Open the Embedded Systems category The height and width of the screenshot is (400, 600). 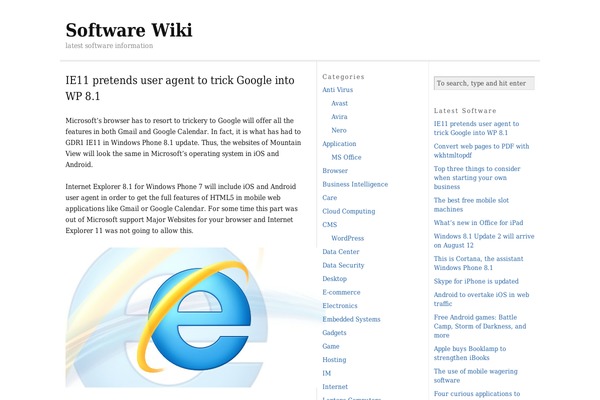click(351, 319)
